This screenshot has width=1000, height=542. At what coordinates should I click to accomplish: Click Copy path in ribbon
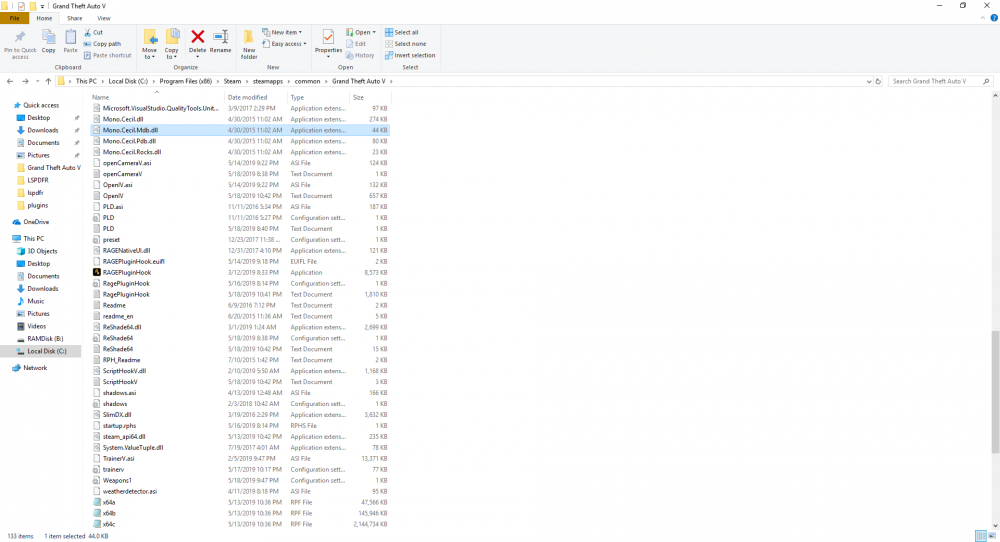pyautogui.click(x=102, y=44)
